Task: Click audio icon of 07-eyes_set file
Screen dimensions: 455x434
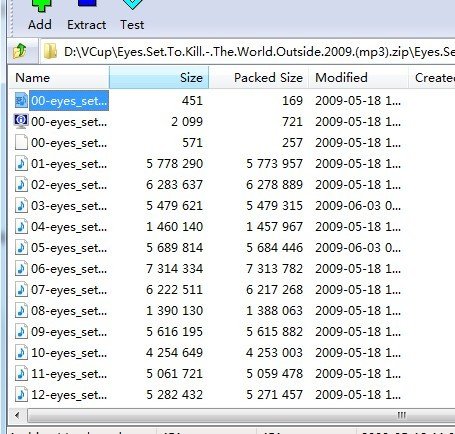Action: click(21, 290)
